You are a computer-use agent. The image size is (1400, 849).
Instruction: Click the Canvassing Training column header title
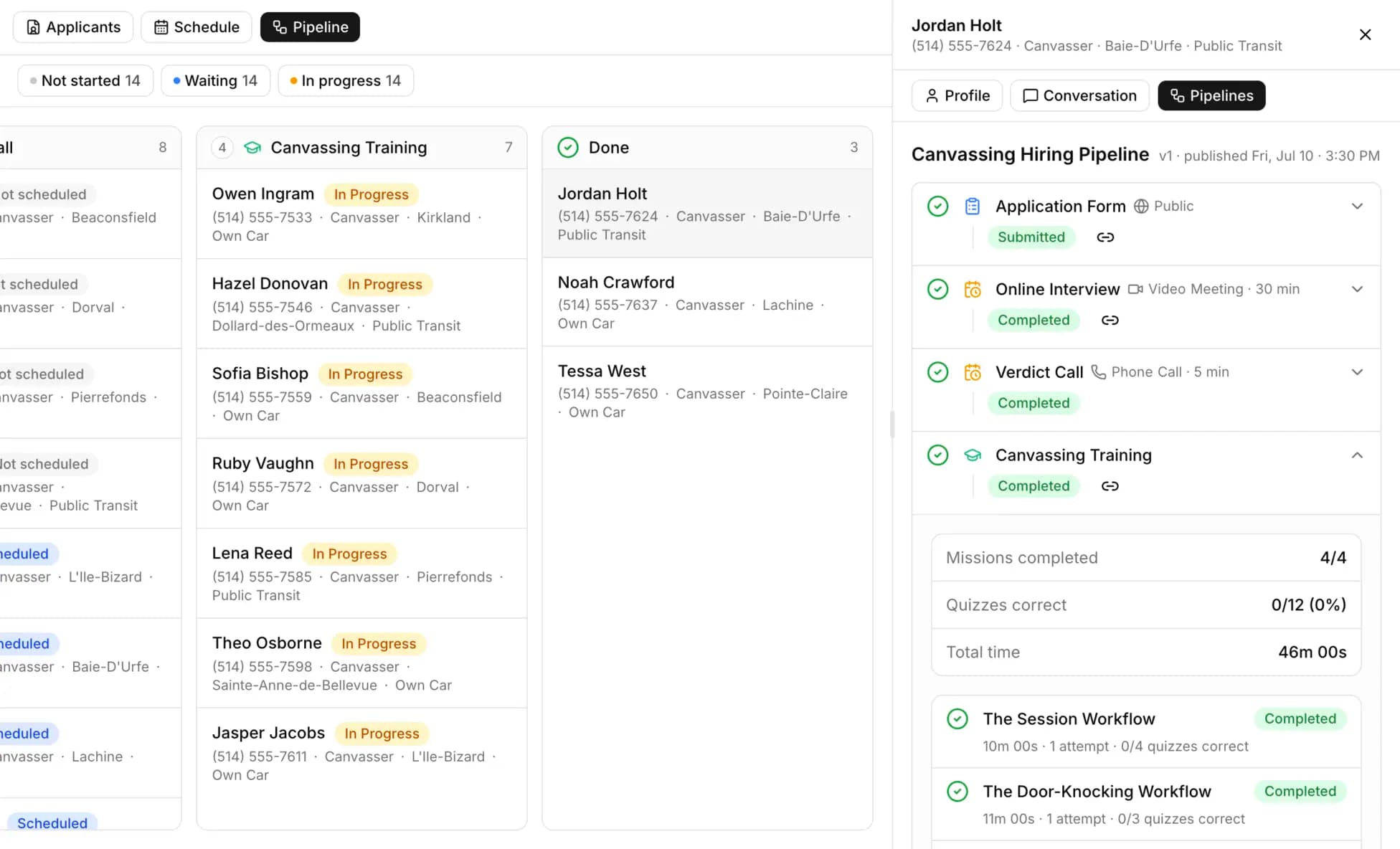[x=349, y=148]
